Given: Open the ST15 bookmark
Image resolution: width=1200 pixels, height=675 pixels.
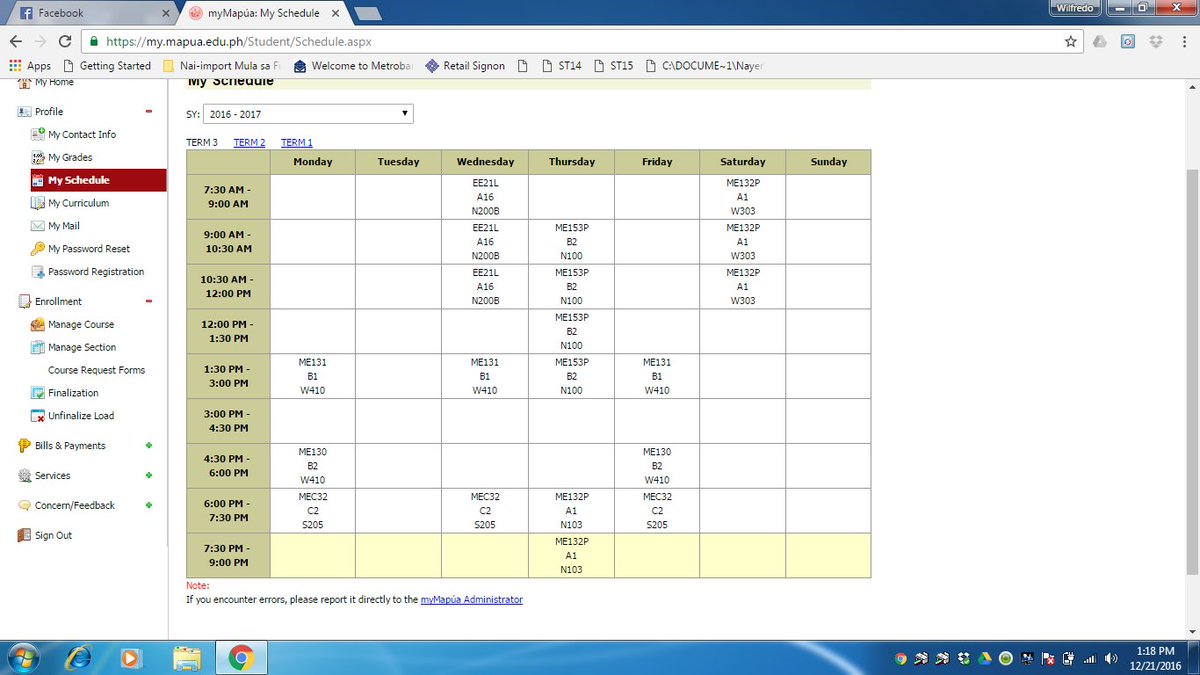Looking at the screenshot, I should pos(613,66).
